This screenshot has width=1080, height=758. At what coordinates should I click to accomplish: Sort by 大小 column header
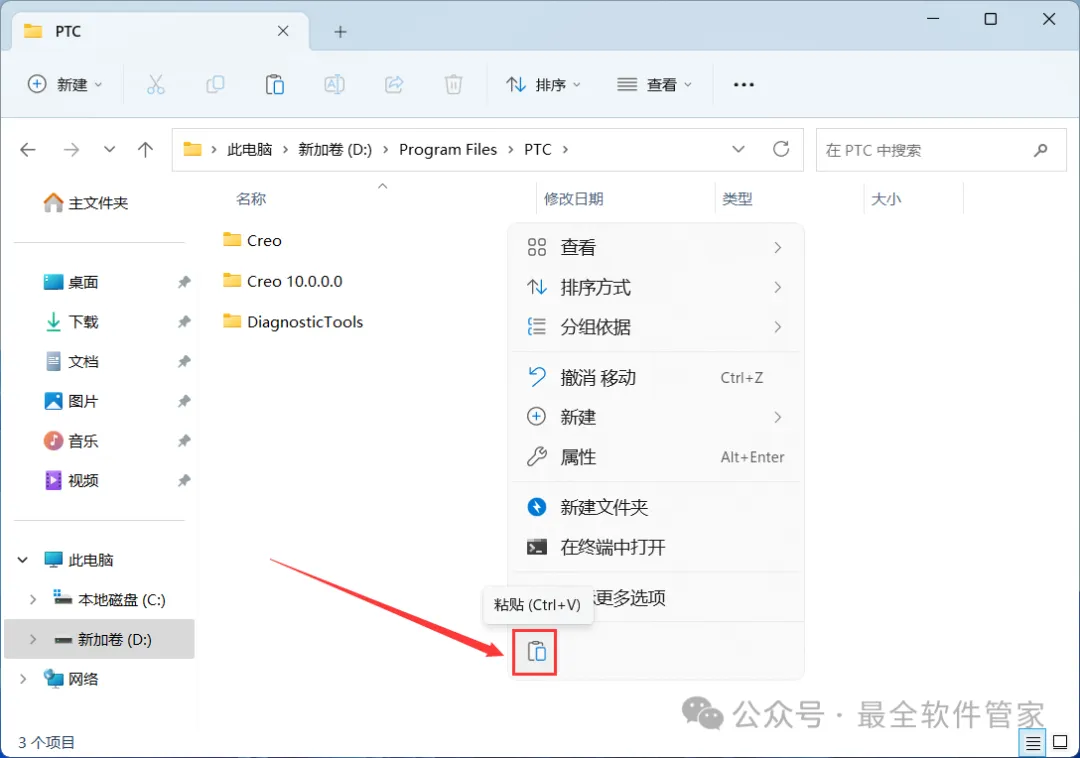(x=886, y=199)
